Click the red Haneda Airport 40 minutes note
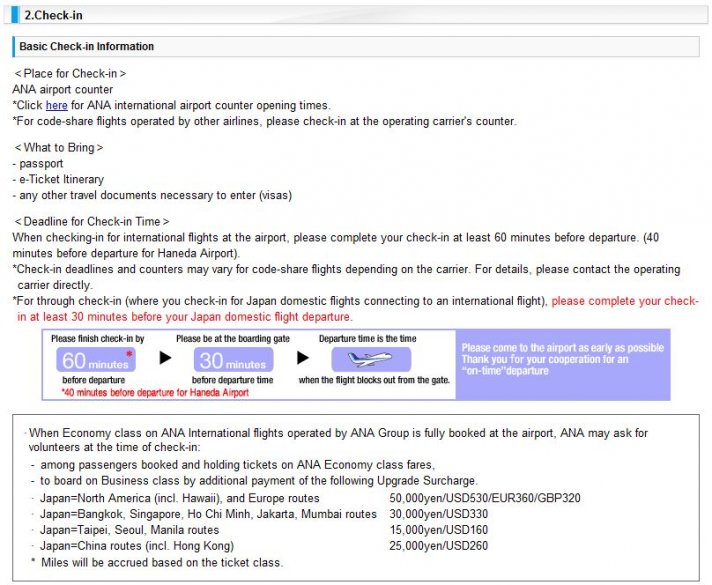This screenshot has height=585, width=712. click(155, 393)
